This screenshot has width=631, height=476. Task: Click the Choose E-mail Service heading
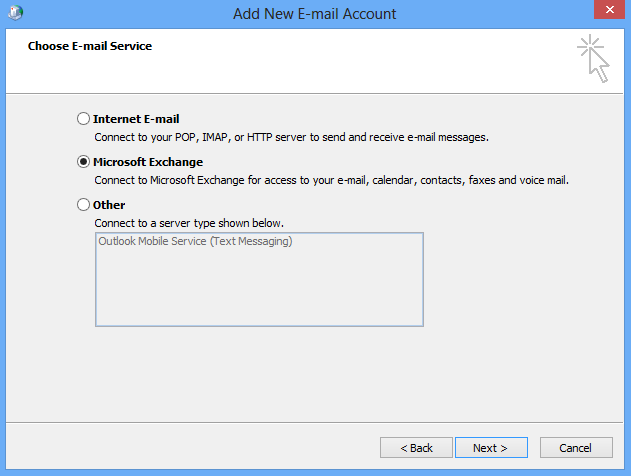tap(90, 46)
